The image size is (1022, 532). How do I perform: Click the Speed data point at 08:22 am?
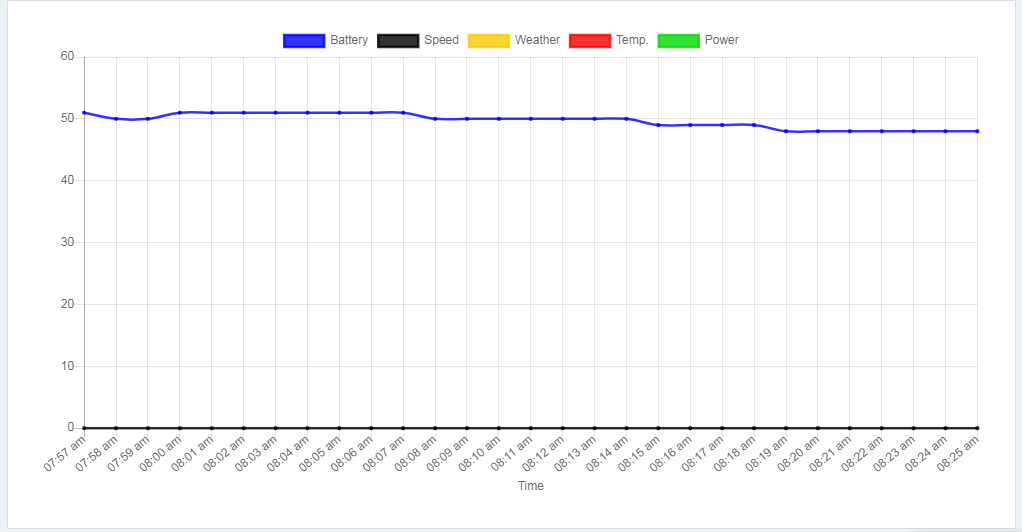coord(882,428)
